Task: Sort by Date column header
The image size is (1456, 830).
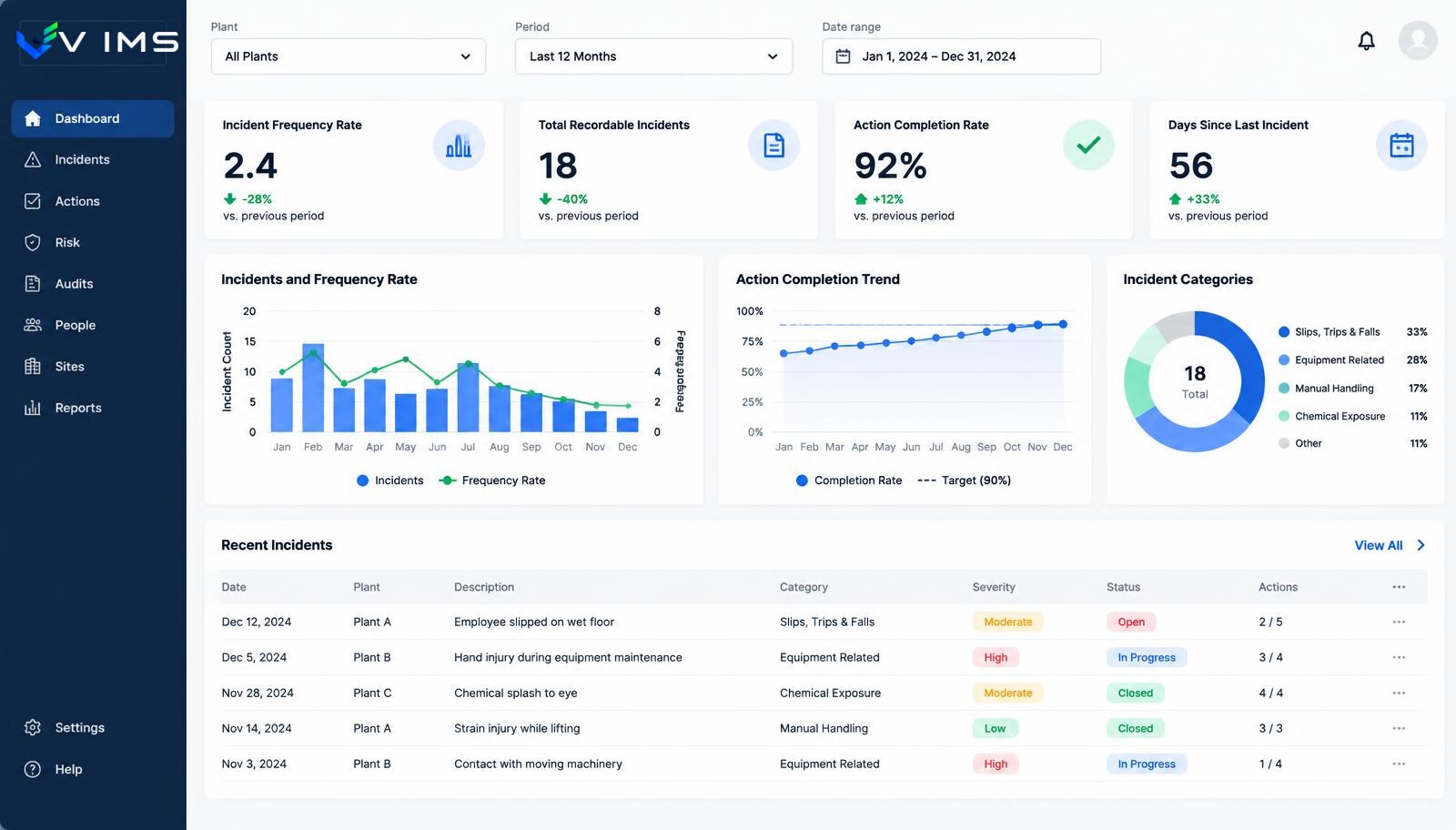Action: tap(234, 587)
